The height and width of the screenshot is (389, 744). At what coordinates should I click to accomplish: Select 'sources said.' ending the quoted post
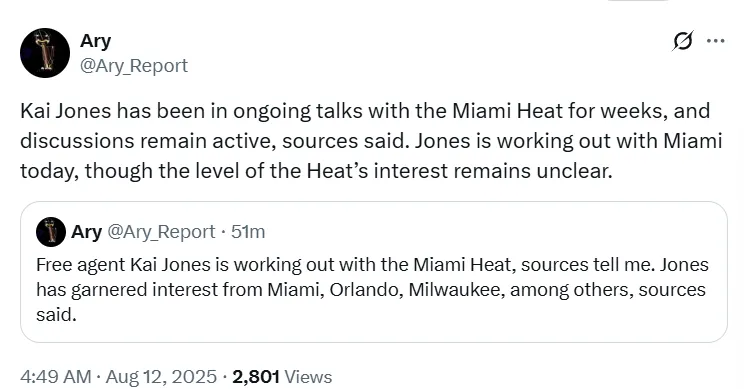(x=371, y=302)
